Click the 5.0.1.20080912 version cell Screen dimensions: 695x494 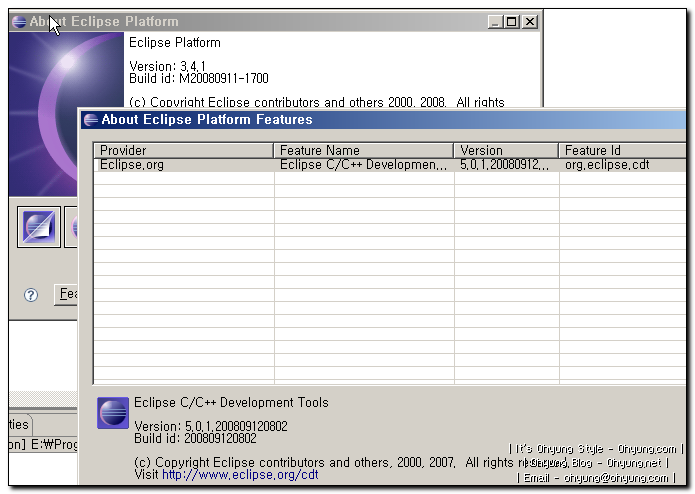506,165
